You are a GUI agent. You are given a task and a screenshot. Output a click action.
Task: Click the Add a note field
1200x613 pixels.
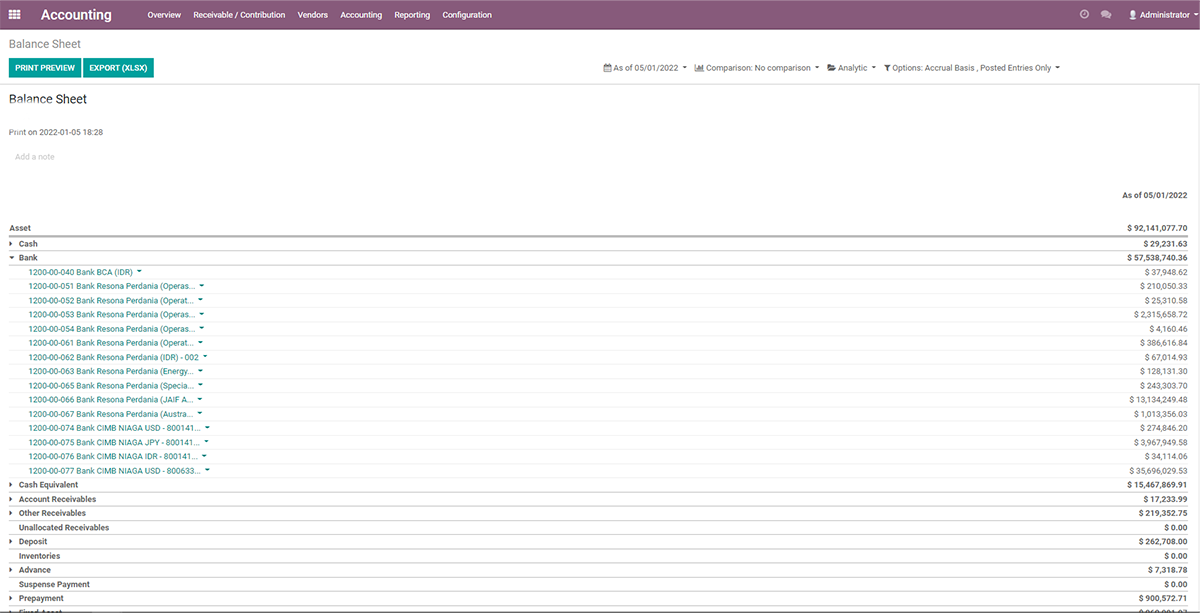click(35, 157)
